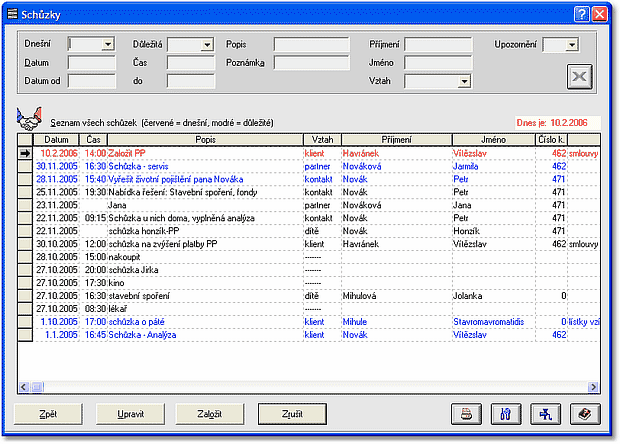Image resolution: width=620 pixels, height=444 pixels.
Task: Open the Důležitá dropdown
Action: pos(207,45)
